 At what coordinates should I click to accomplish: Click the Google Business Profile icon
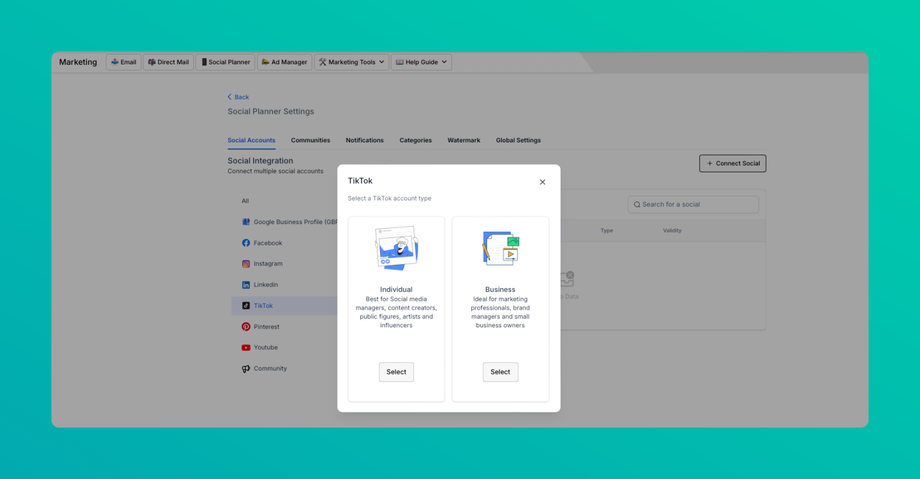(x=246, y=222)
